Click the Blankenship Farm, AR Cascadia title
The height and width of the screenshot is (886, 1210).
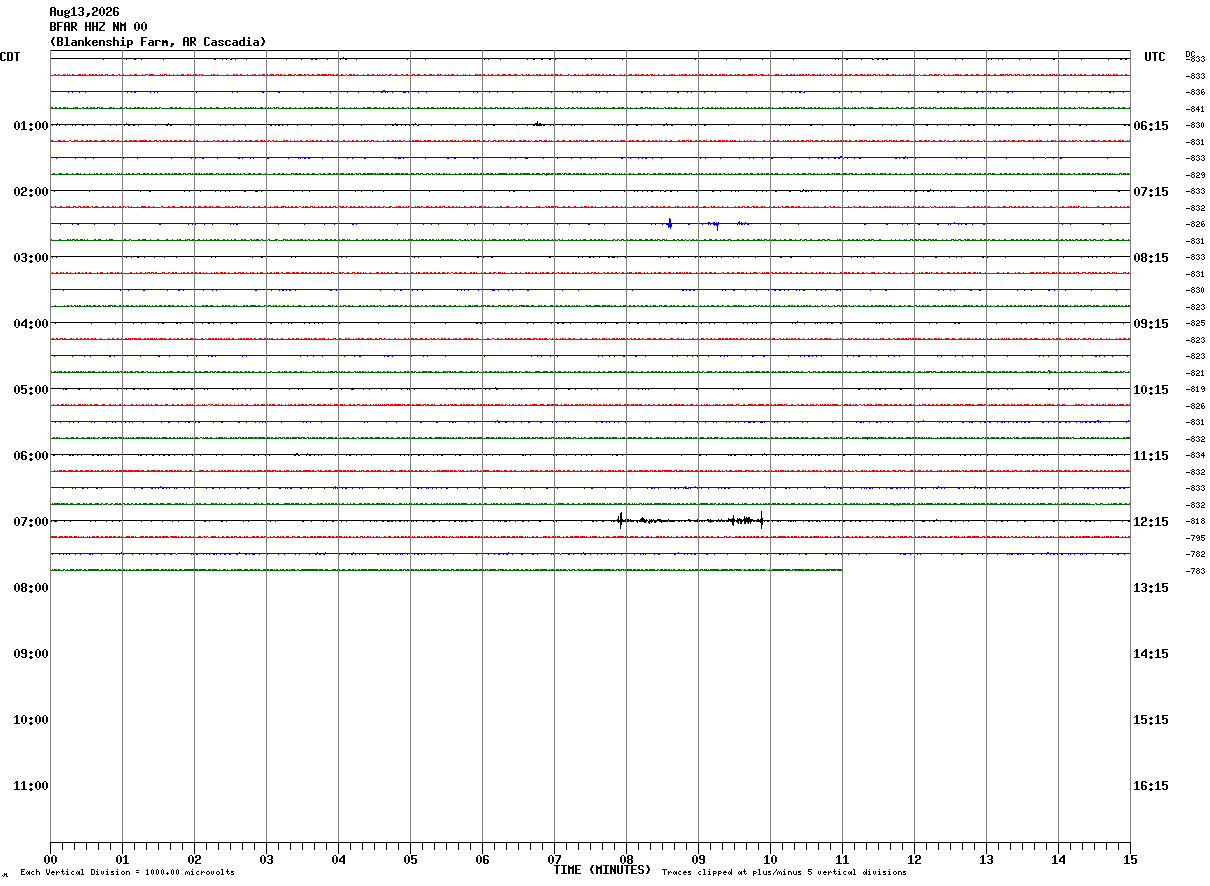tap(158, 42)
